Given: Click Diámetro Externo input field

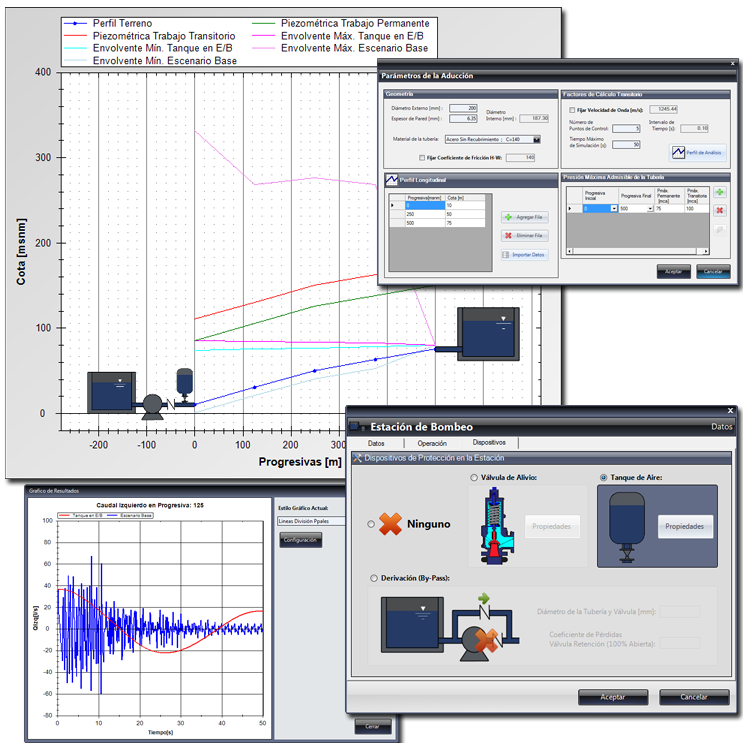Looking at the screenshot, I should tap(463, 108).
